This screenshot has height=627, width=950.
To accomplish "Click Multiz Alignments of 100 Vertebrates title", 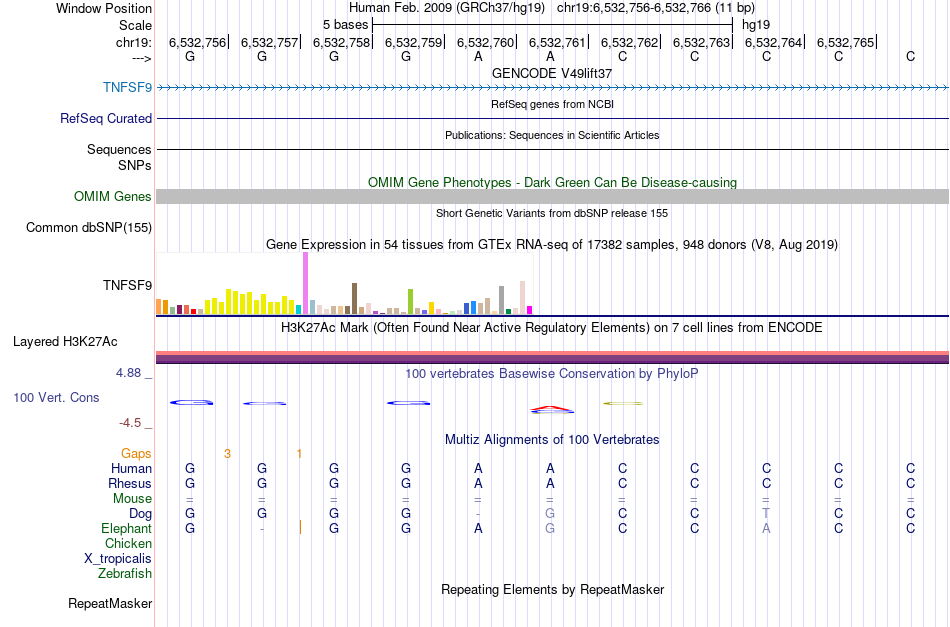I will 552,439.
